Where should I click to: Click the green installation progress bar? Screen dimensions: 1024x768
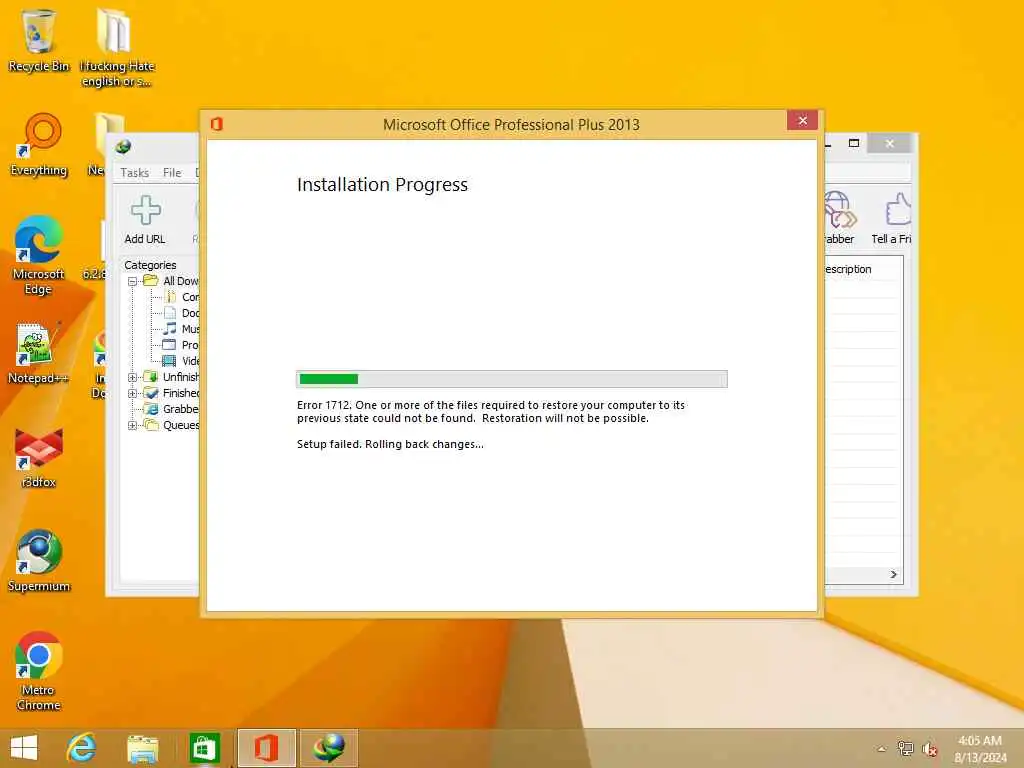tap(511, 379)
